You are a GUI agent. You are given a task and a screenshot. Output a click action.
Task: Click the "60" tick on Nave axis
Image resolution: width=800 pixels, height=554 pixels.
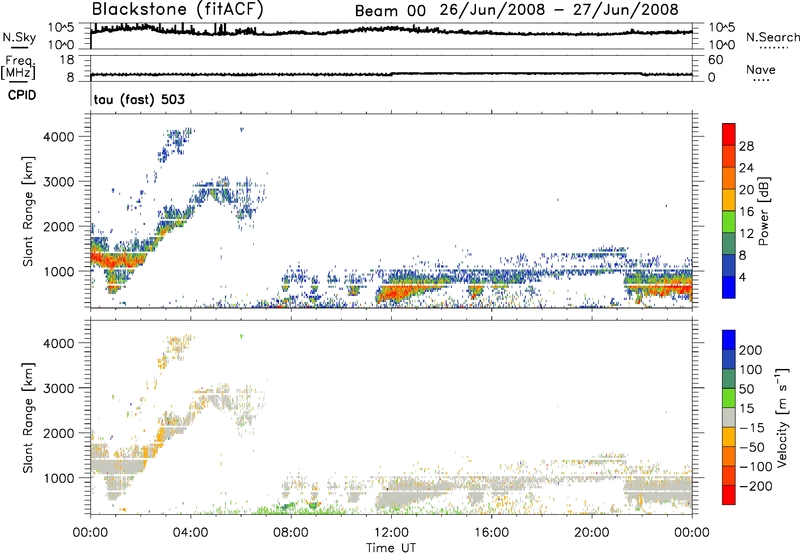(x=715, y=60)
